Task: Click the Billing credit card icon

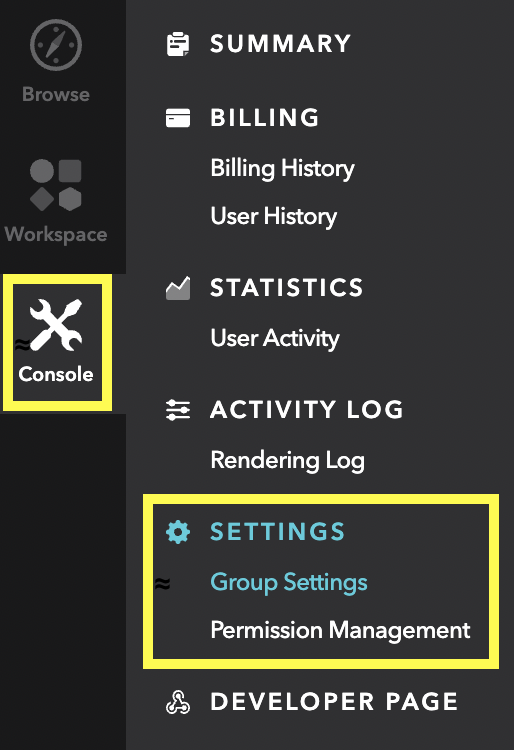Action: [x=178, y=118]
